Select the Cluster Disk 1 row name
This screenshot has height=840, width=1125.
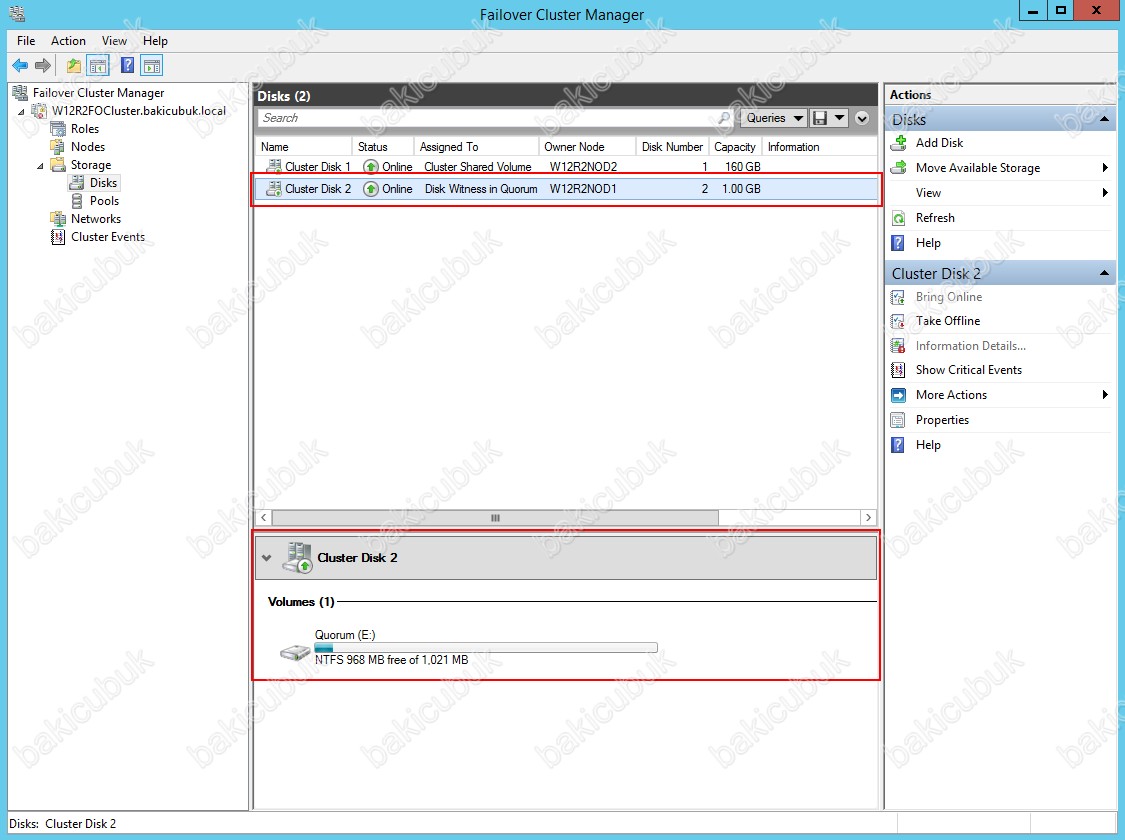pos(318,166)
